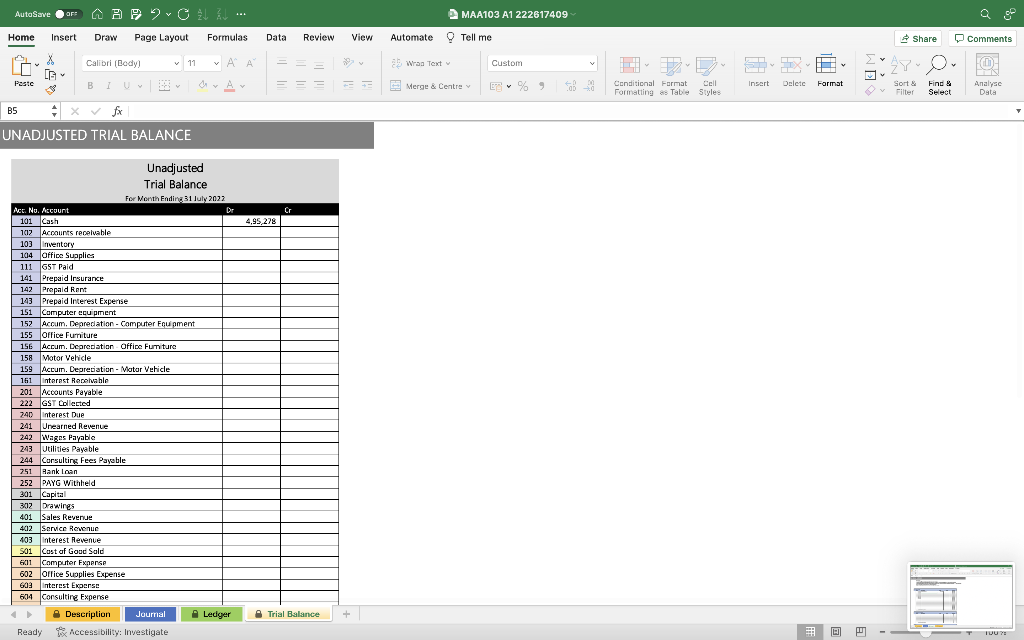Open the Automate tab

click(x=411, y=37)
